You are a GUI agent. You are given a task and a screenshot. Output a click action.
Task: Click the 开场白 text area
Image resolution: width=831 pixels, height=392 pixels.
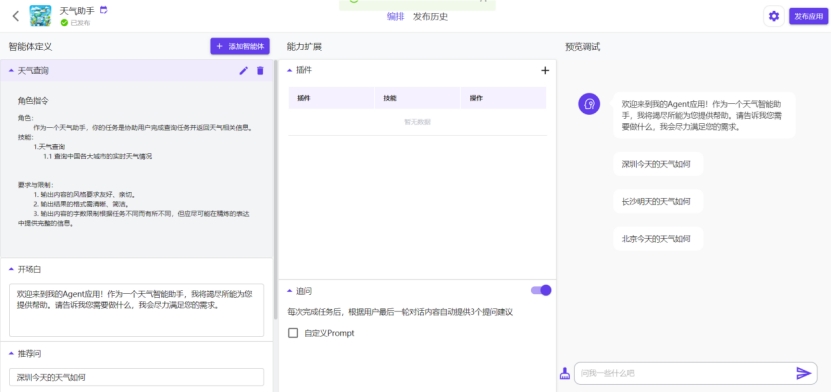pyautogui.click(x=137, y=310)
